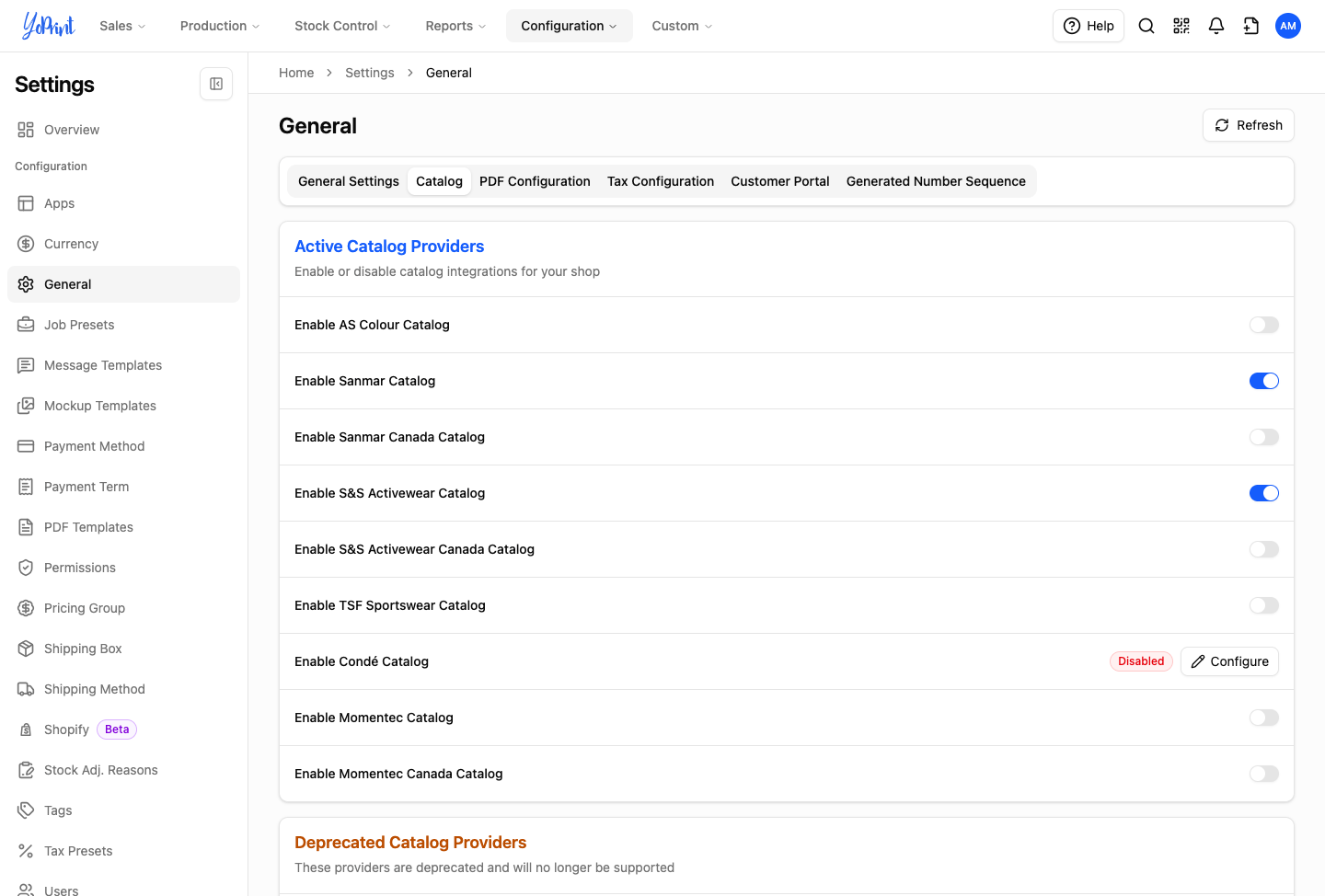This screenshot has width=1325, height=896.
Task: Expand the Sales menu
Action: click(x=122, y=26)
